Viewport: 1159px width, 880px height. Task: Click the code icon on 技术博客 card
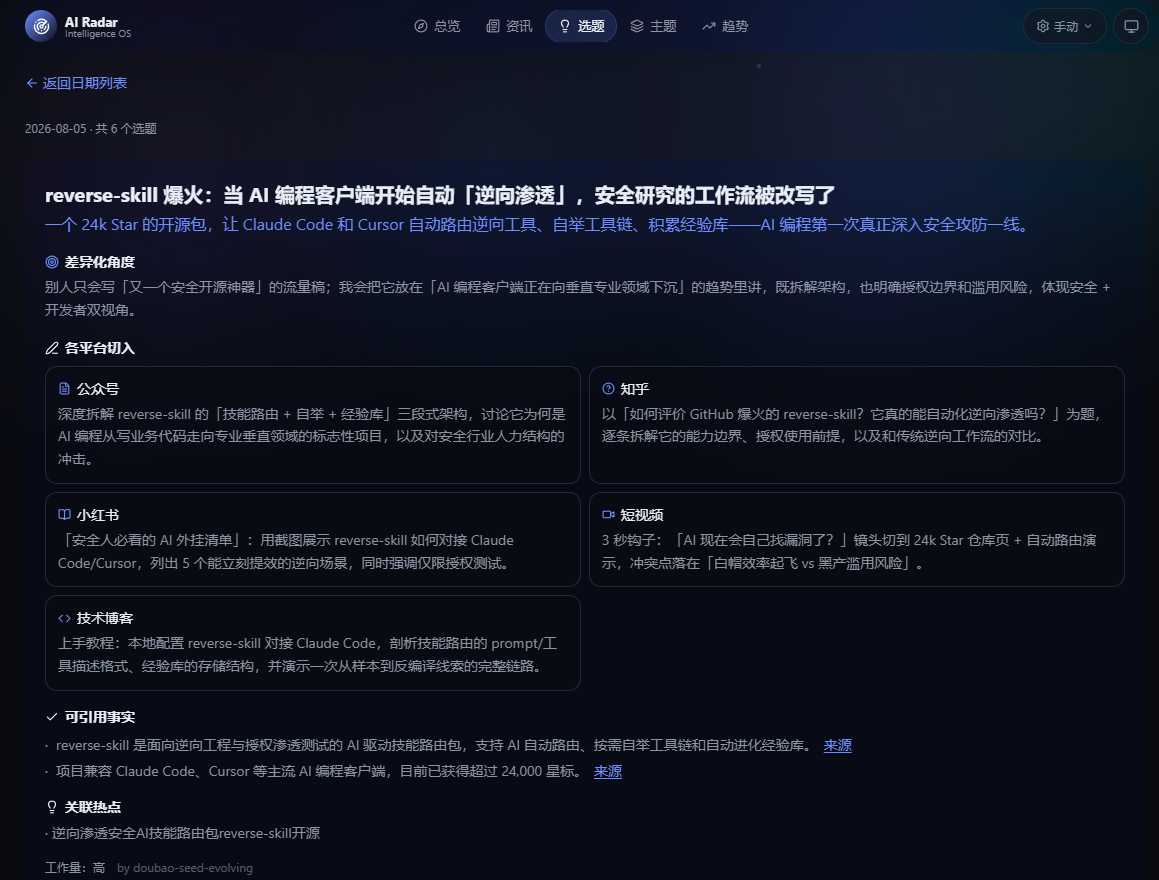pyautogui.click(x=64, y=618)
